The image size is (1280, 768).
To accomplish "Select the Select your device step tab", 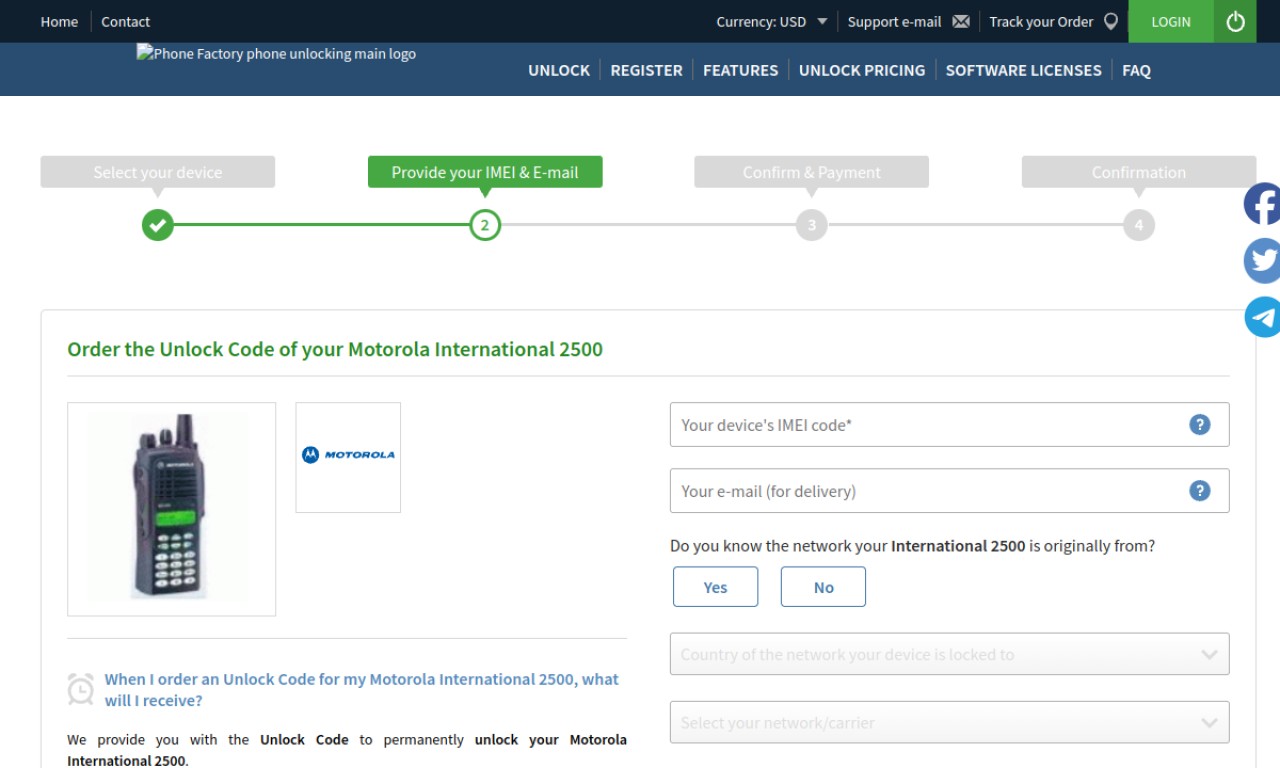I will (x=158, y=172).
